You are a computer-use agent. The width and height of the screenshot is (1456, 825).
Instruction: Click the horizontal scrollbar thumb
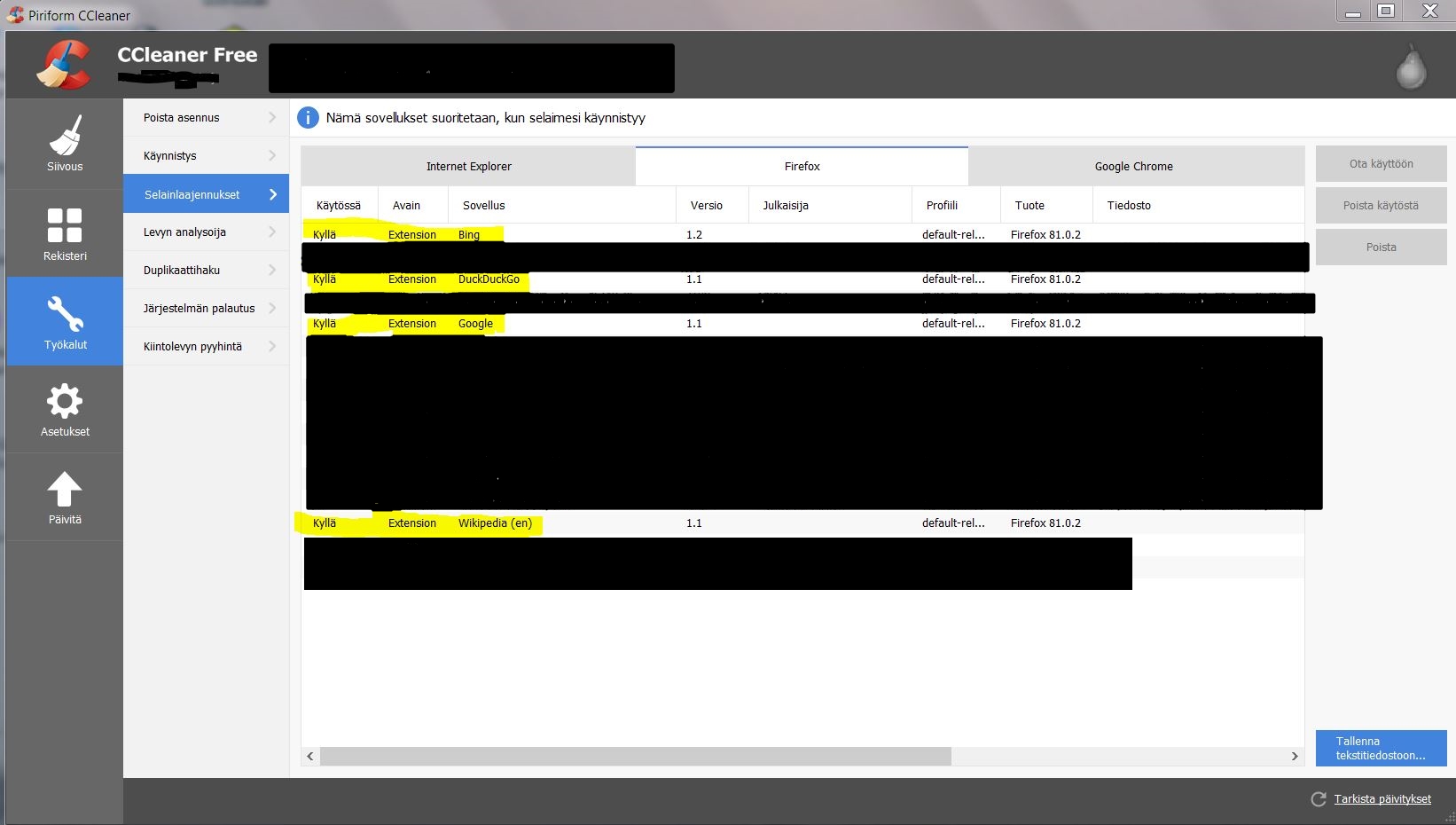tap(636, 756)
